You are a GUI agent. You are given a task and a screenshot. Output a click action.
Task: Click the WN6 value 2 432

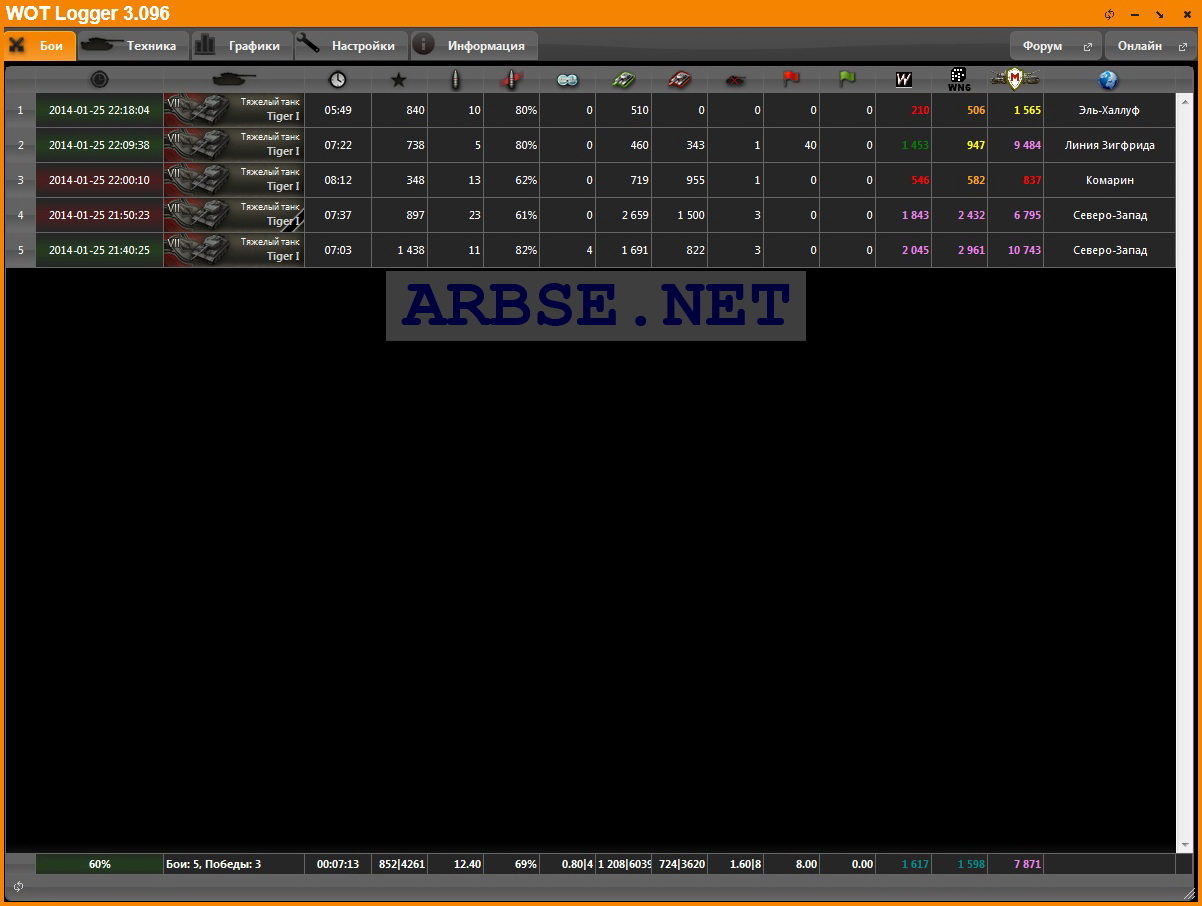pyautogui.click(x=971, y=215)
